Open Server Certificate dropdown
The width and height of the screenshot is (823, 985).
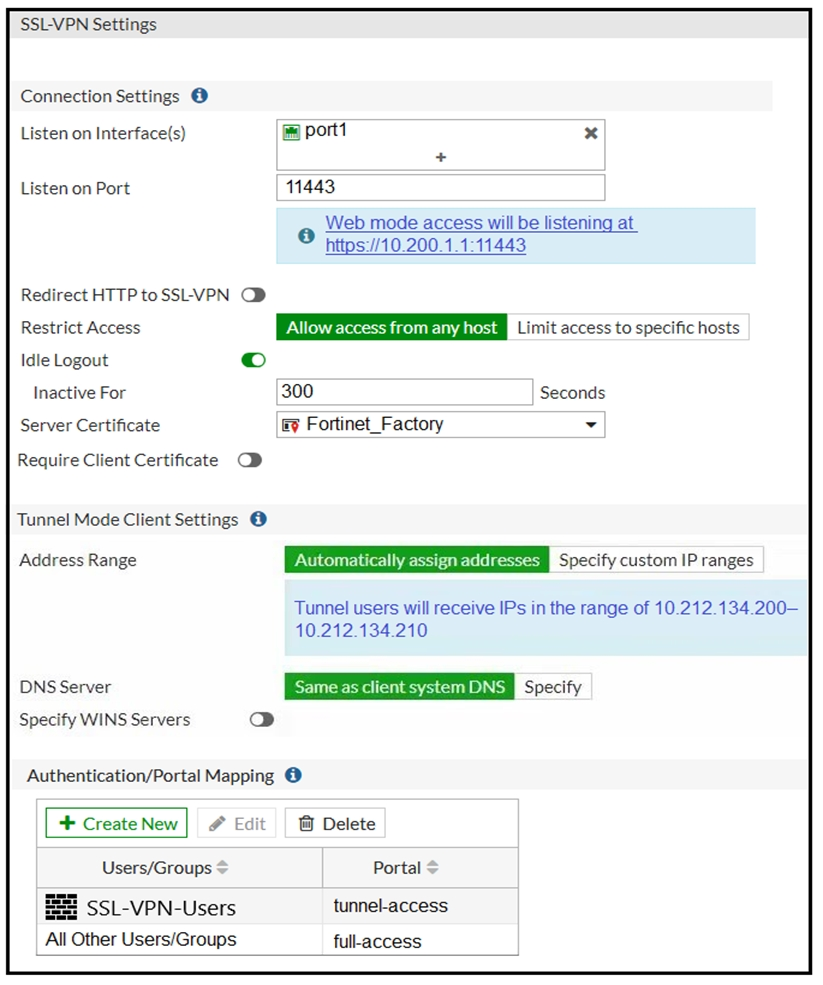click(x=440, y=425)
